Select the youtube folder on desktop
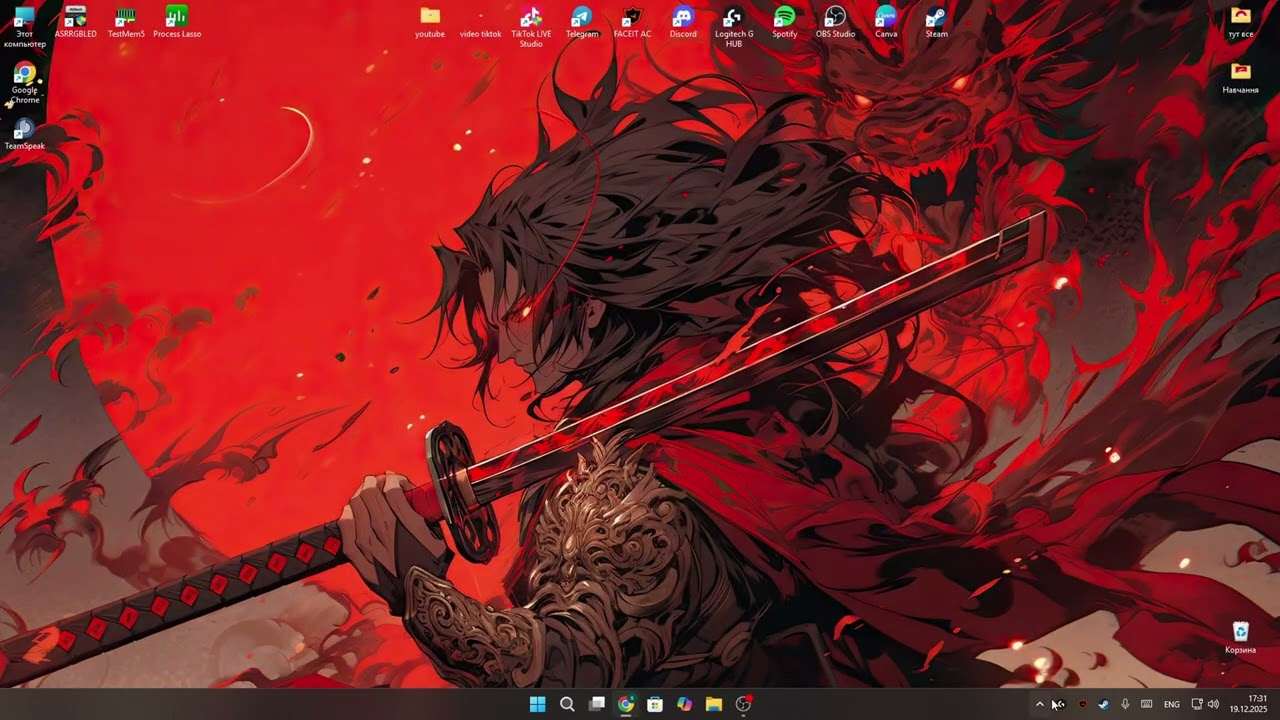 point(430,22)
